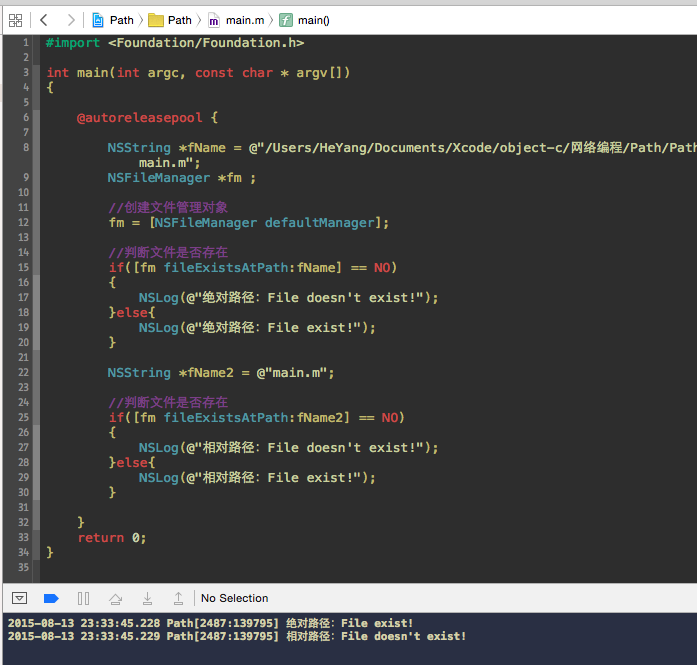Screen dimensions: 697x665
Task: Toggle breakpoints activation button
Action: (x=51, y=598)
